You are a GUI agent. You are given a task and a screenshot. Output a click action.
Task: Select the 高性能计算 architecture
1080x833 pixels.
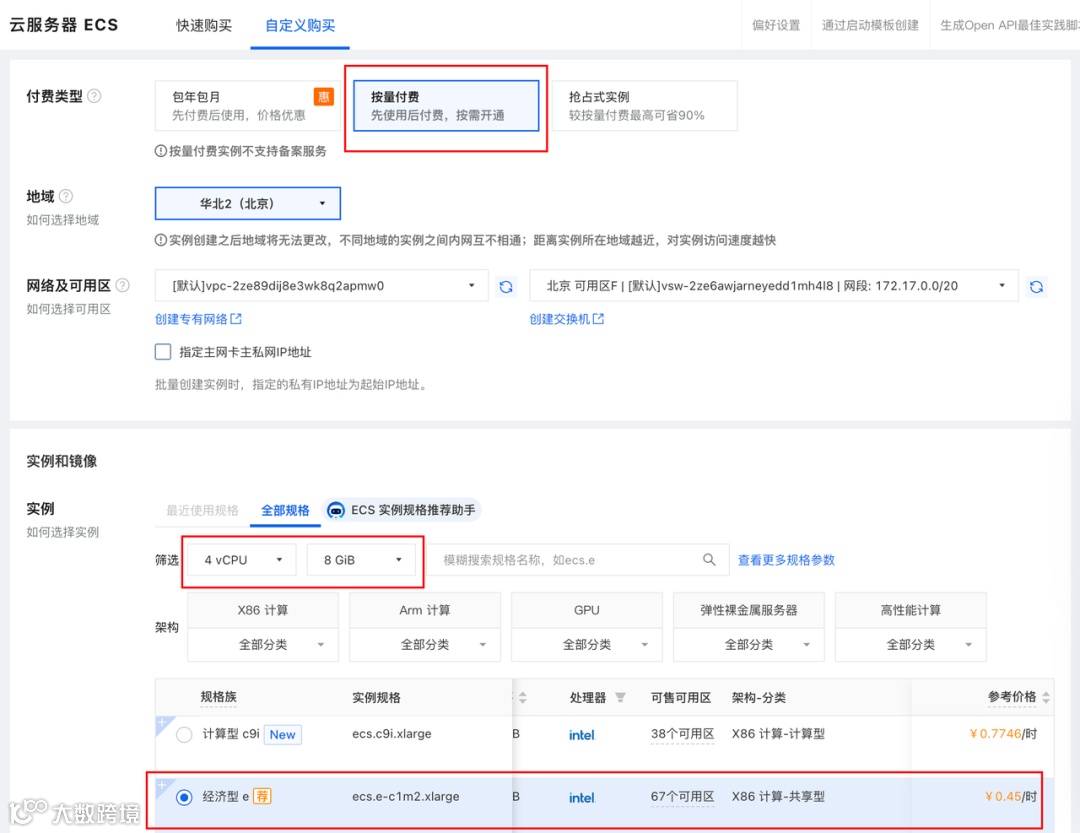(x=911, y=610)
